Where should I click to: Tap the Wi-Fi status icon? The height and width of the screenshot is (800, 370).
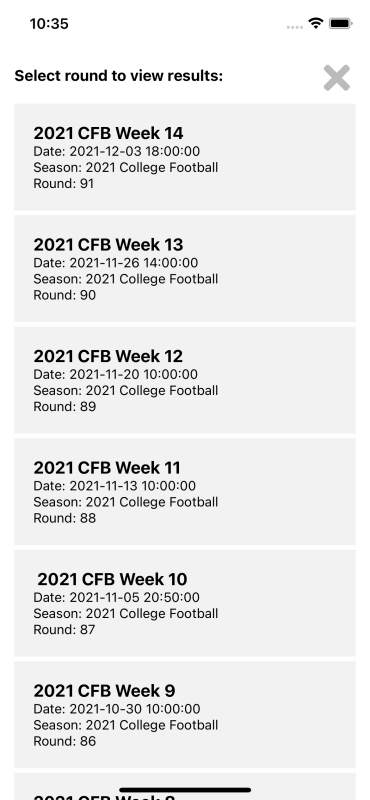coord(316,23)
